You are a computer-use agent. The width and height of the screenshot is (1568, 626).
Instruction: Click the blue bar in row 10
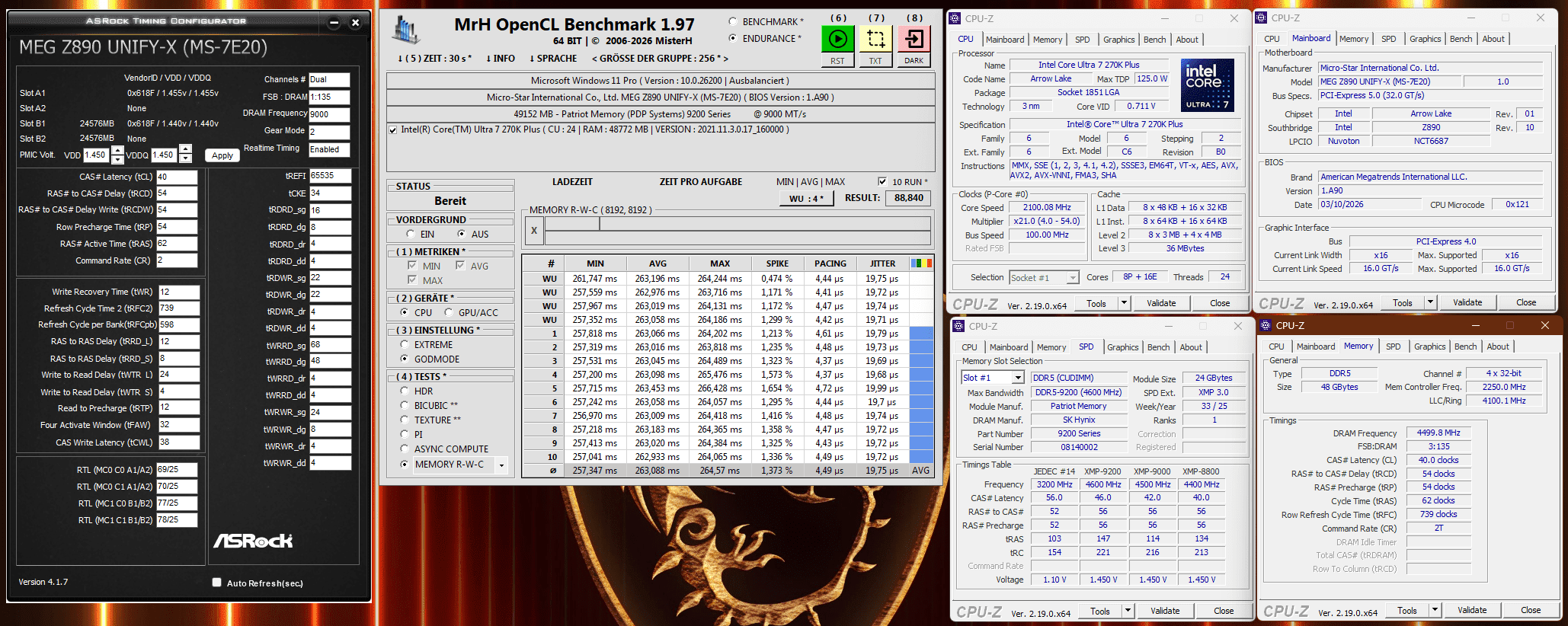coord(921,457)
